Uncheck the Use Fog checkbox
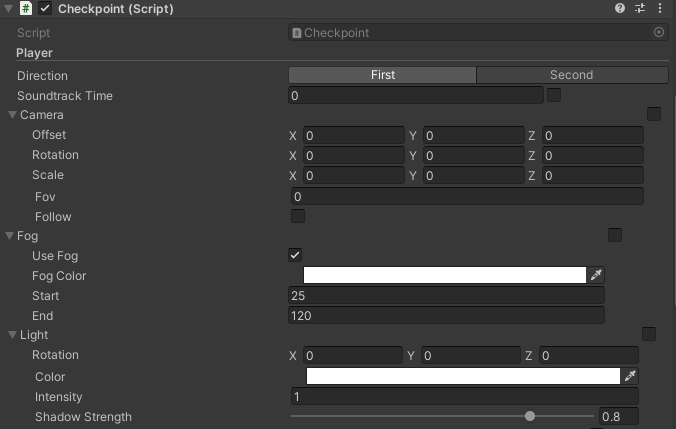Screen dimensions: 676x429 (x=295, y=255)
